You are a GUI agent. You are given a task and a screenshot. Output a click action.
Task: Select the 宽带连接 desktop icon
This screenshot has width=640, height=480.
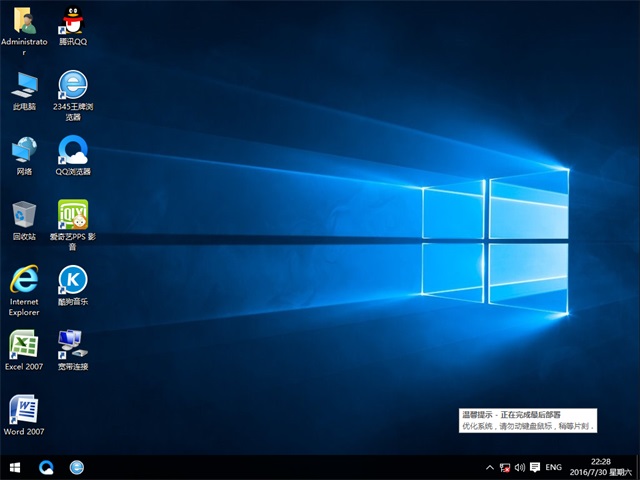pyautogui.click(x=73, y=345)
